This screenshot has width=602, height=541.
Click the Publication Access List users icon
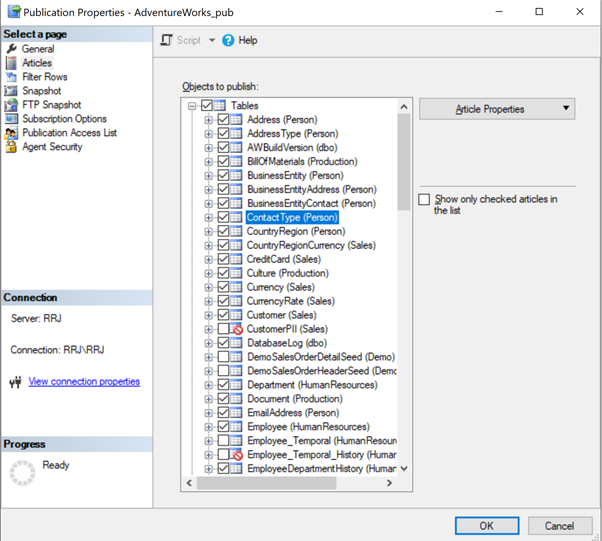[11, 133]
